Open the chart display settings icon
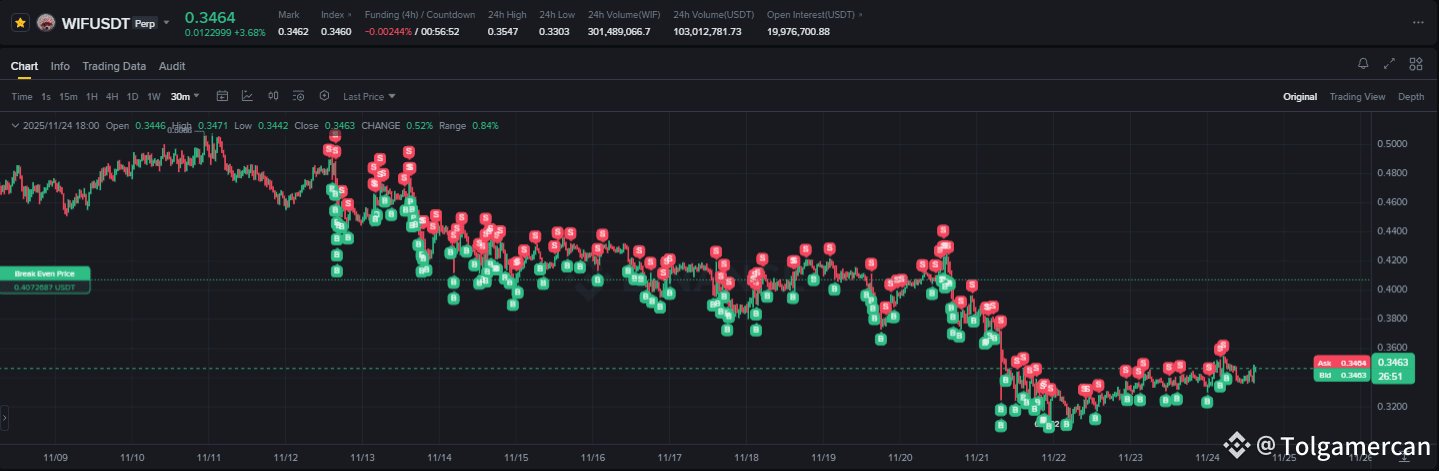1439x471 pixels. click(x=298, y=96)
